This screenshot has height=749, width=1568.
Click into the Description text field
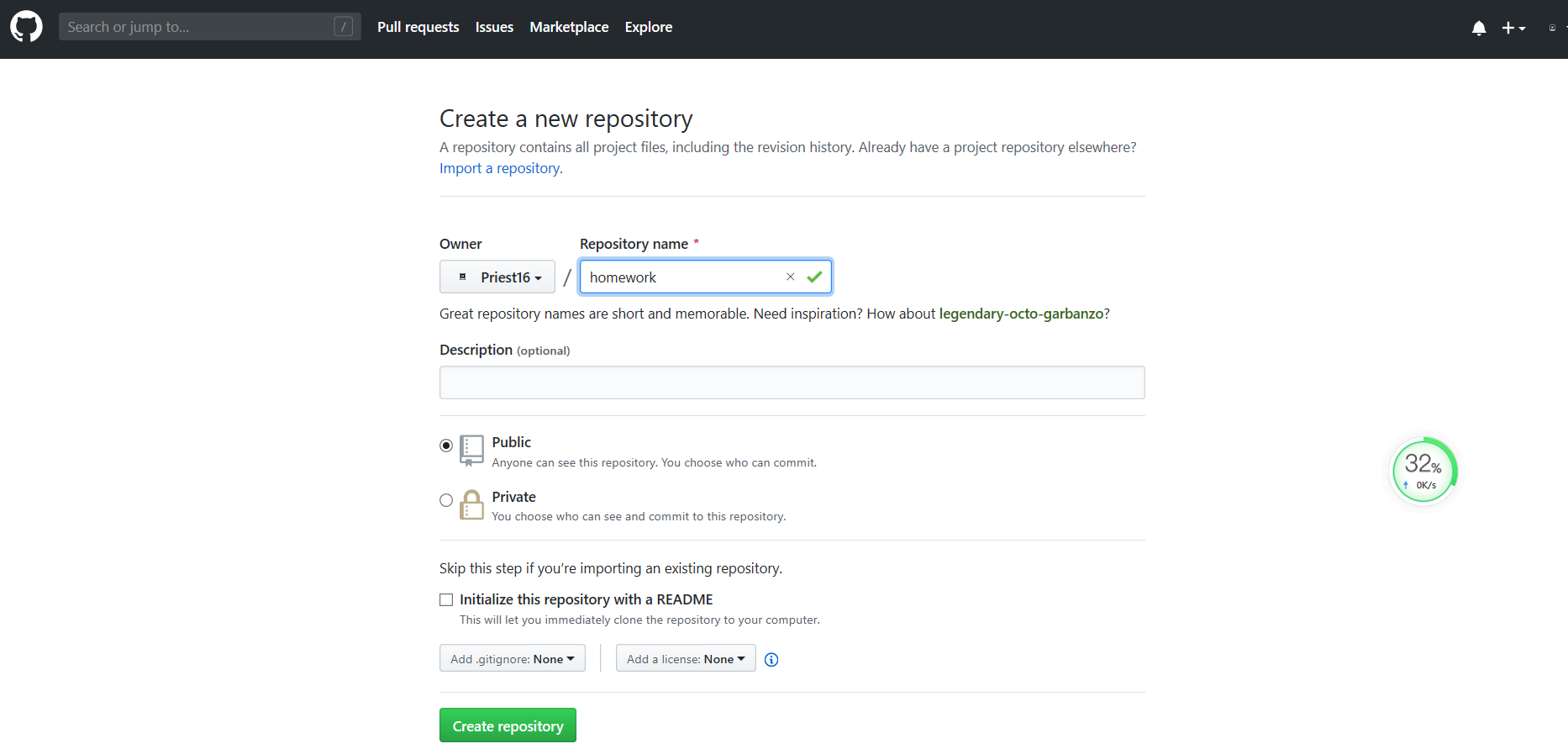click(792, 382)
